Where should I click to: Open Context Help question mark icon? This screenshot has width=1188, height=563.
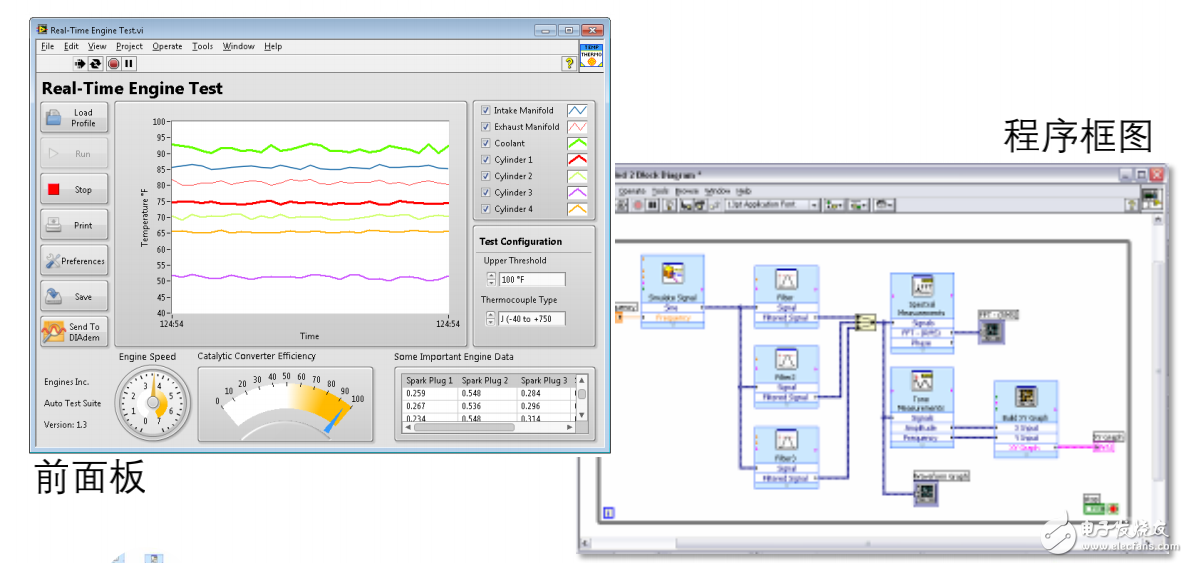[x=569, y=63]
